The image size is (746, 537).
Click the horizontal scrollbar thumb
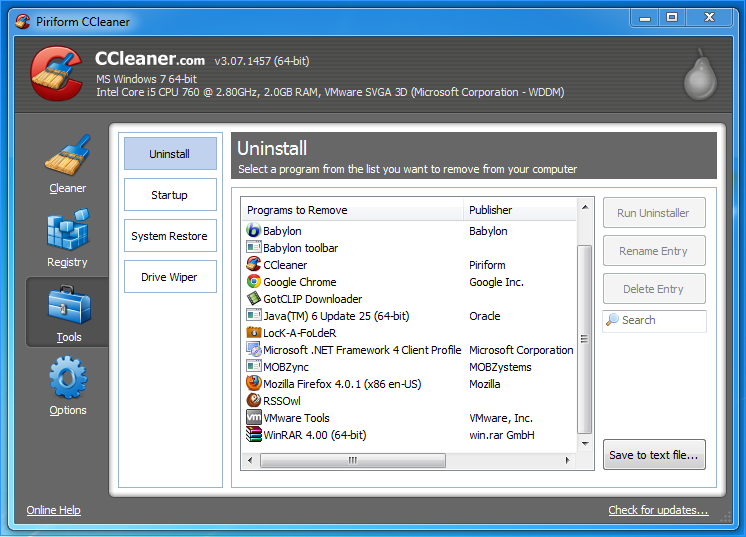pos(353,460)
